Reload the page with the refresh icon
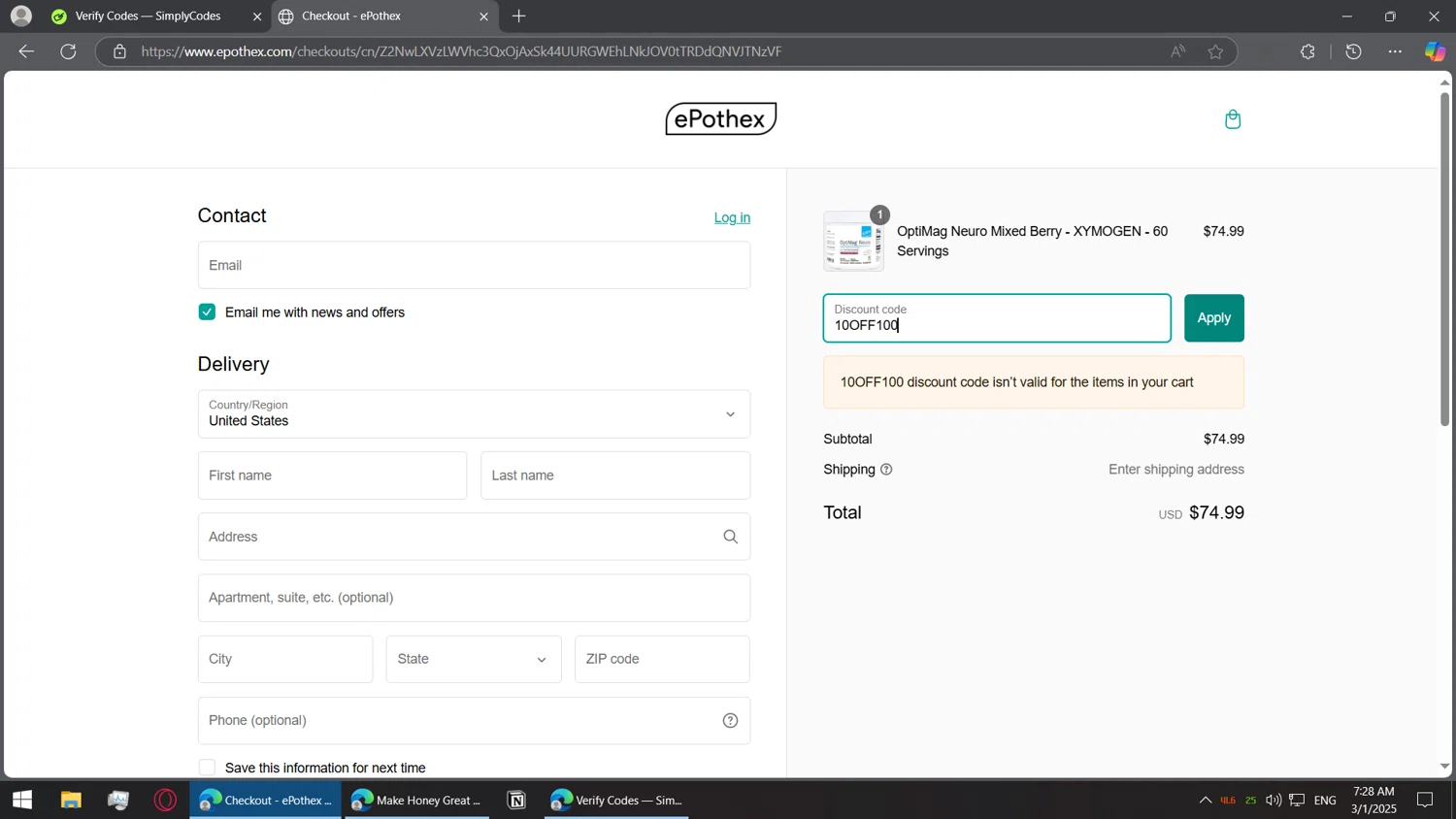1456x819 pixels. point(68,51)
